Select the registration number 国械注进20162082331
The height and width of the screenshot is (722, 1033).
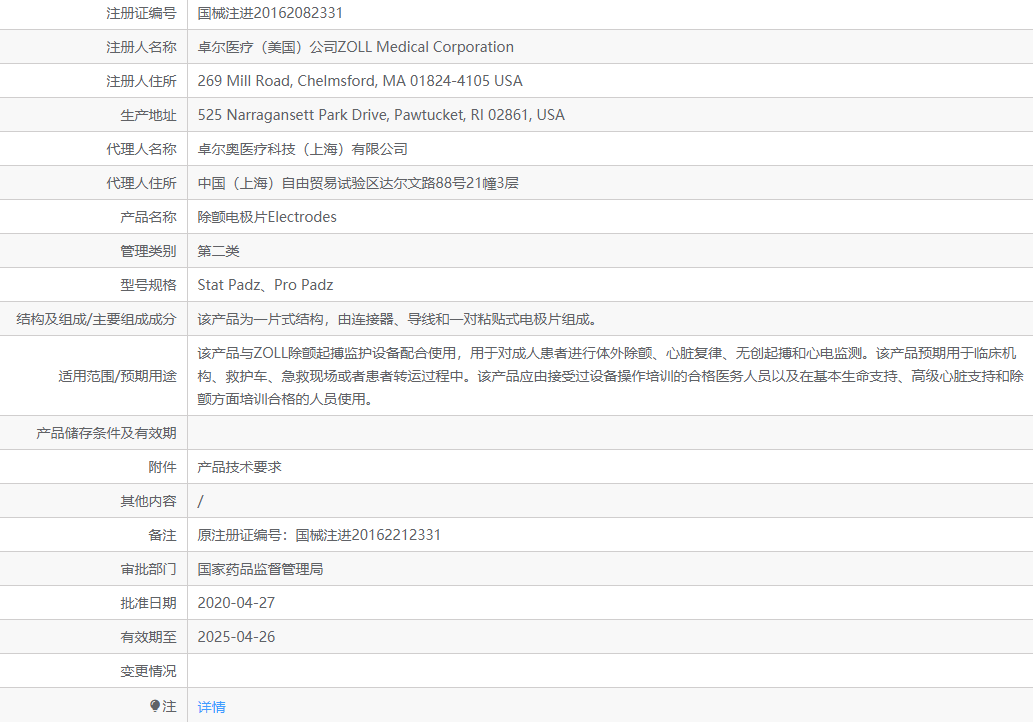click(271, 13)
